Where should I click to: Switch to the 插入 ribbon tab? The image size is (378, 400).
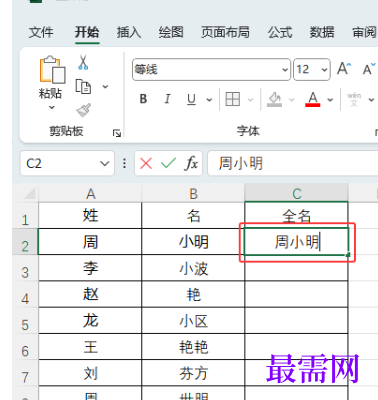(129, 32)
